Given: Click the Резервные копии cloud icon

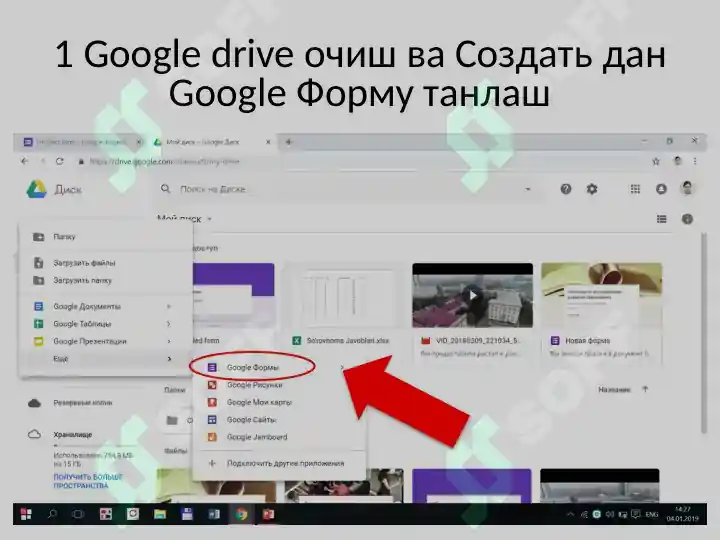Looking at the screenshot, I should click(x=34, y=403).
